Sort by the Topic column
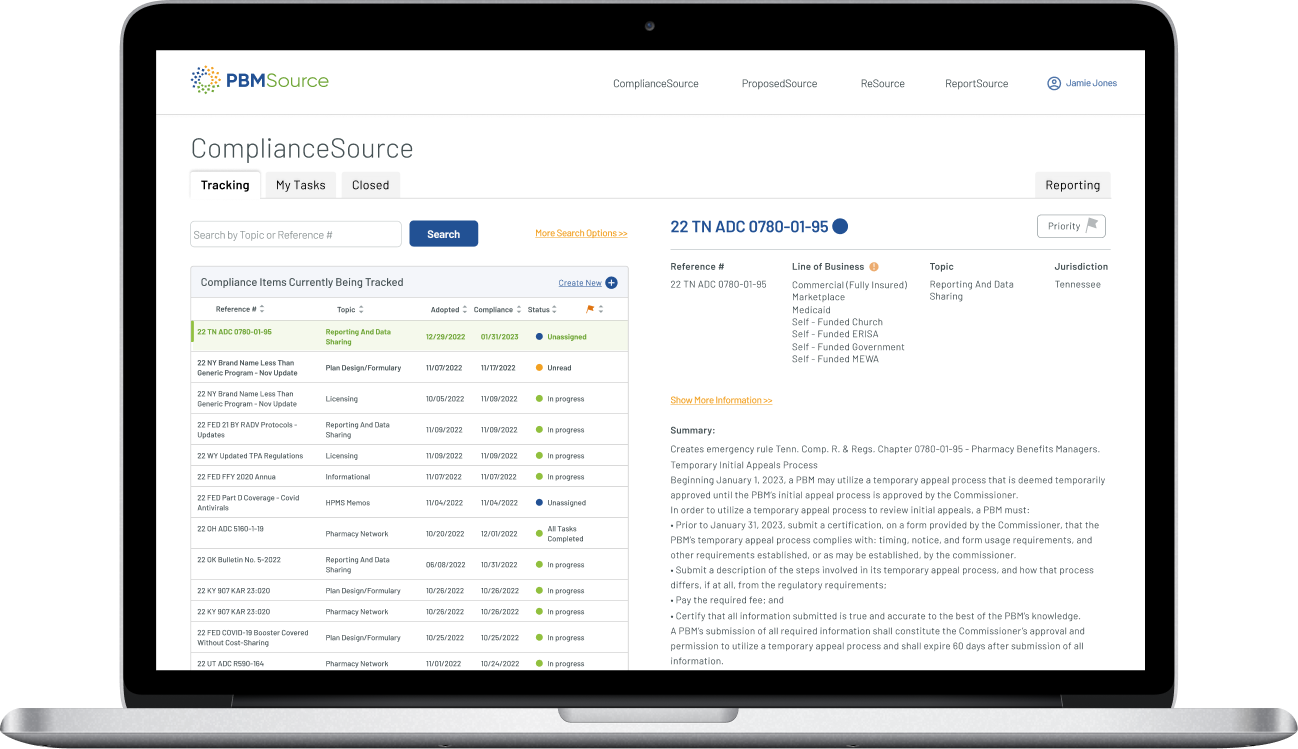1298x749 pixels. pos(351,309)
